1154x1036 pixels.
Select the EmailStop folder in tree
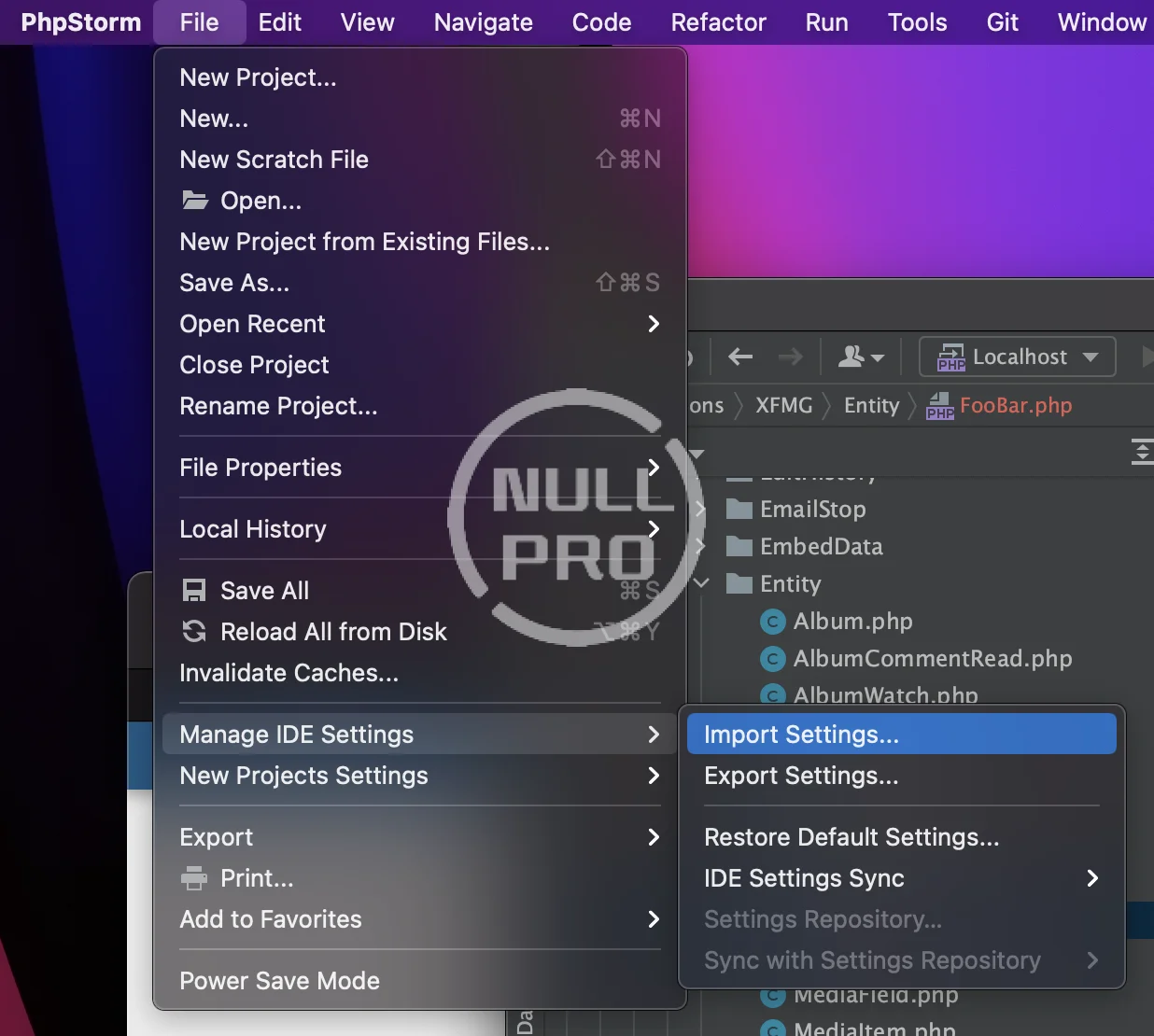[x=812, y=509]
